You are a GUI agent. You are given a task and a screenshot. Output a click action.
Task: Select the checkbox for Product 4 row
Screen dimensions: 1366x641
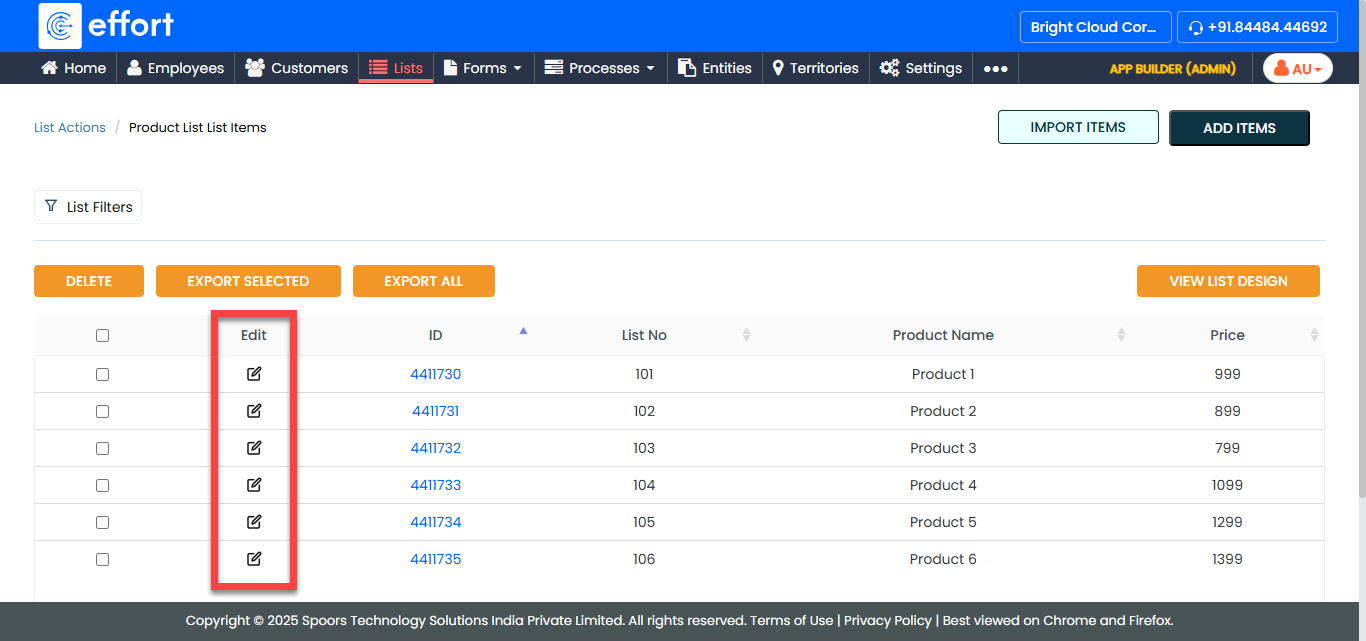tap(102, 485)
